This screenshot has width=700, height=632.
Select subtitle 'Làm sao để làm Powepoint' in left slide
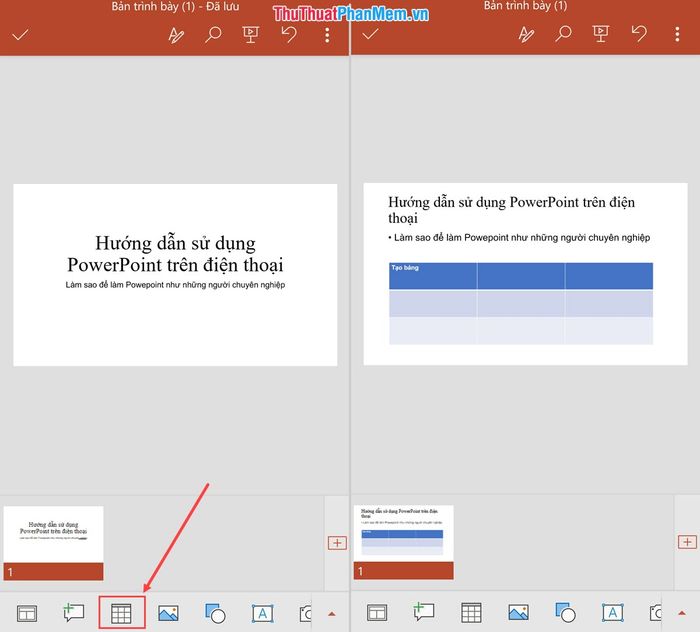click(175, 285)
